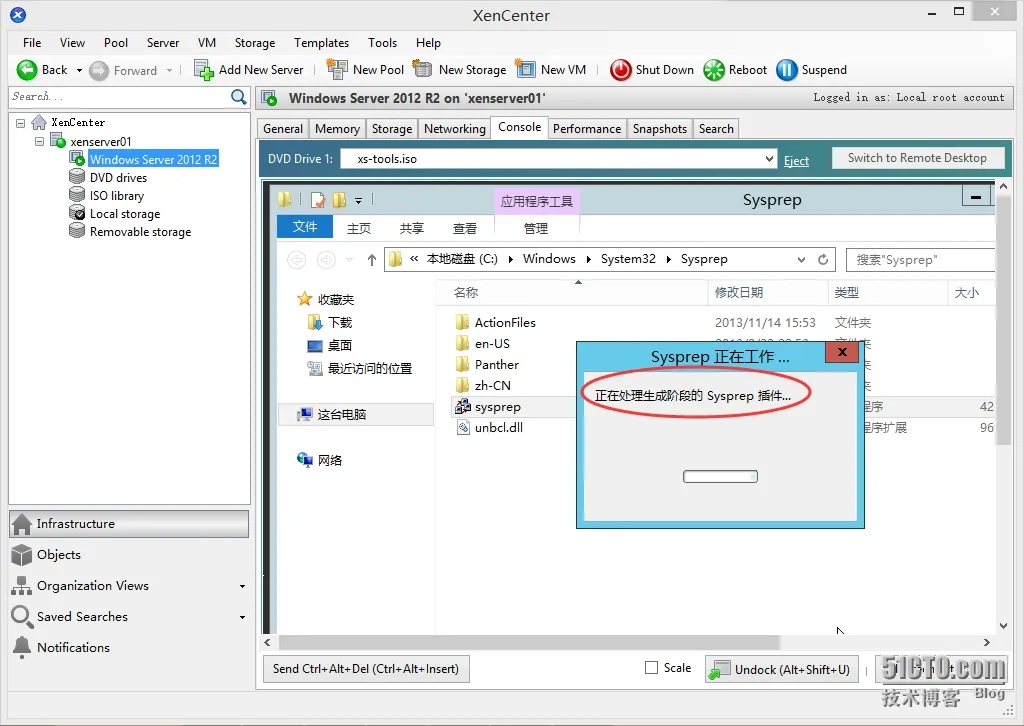Select the DVD drives tree item
This screenshot has width=1024, height=726.
point(118,178)
